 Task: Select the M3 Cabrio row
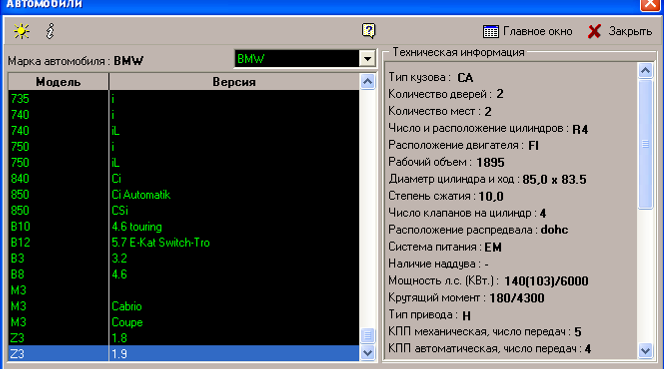point(183,306)
